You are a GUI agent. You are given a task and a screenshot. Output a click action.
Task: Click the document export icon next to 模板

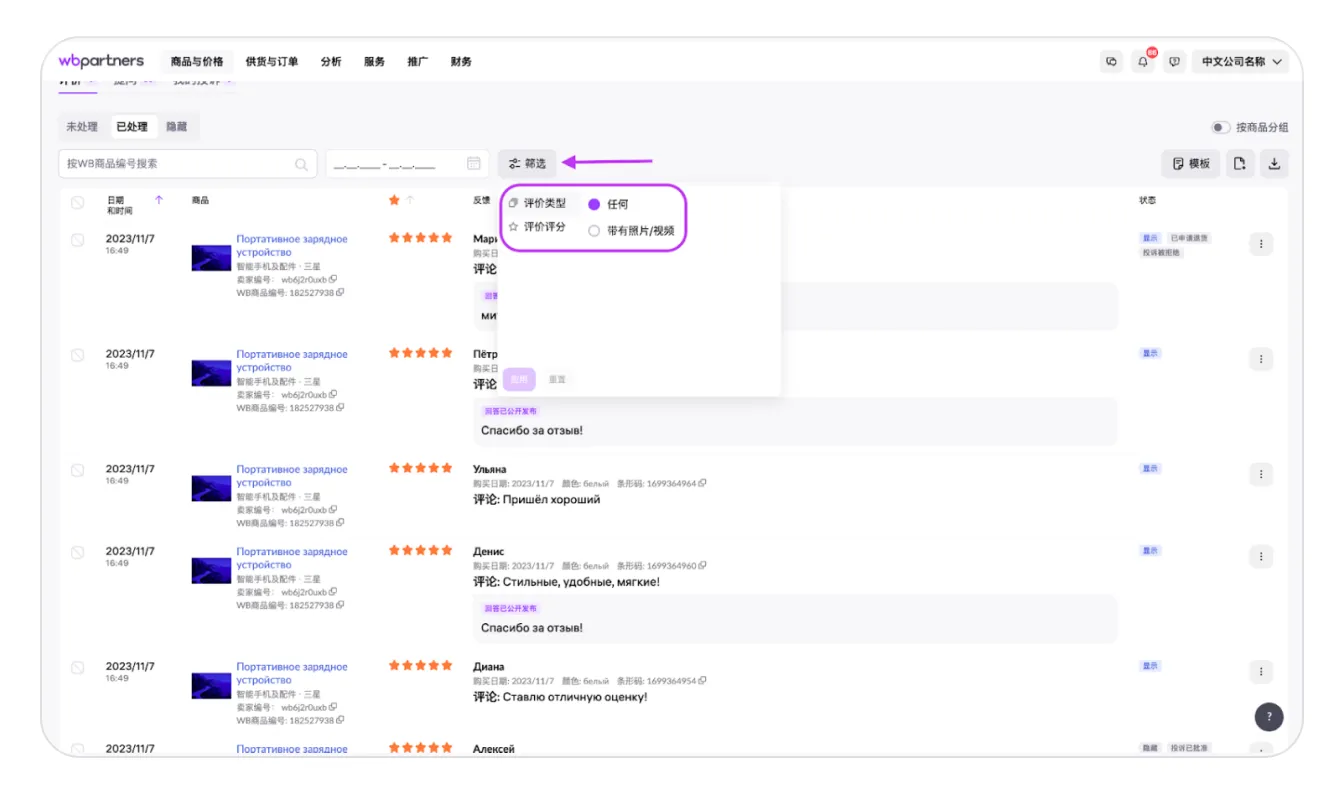[x=1240, y=164]
